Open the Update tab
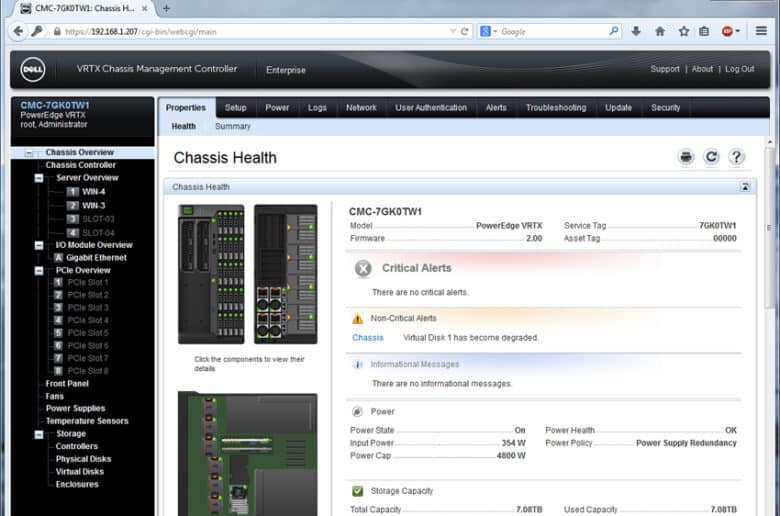 tap(618, 107)
